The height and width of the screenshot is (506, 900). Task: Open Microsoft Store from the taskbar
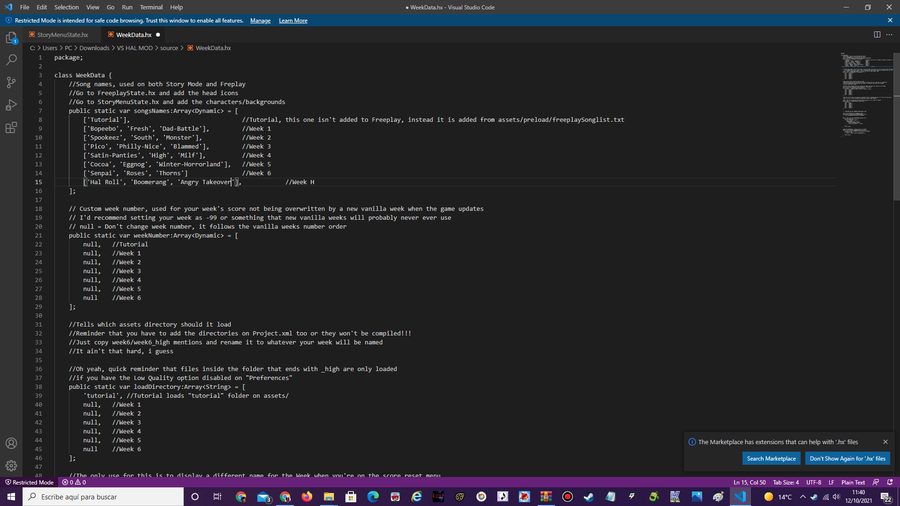pos(351,497)
